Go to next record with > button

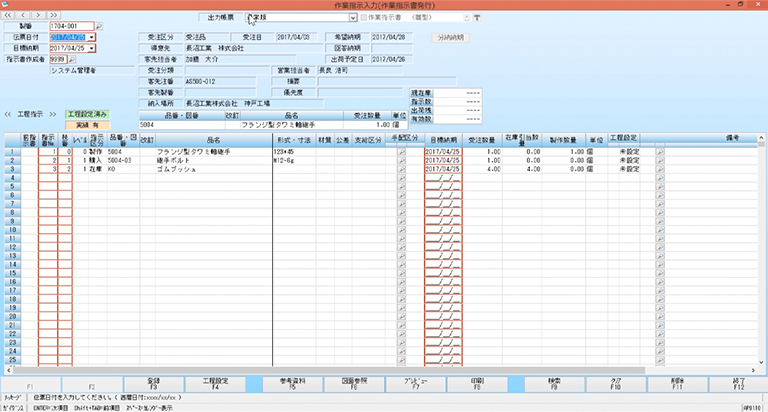[39, 15]
